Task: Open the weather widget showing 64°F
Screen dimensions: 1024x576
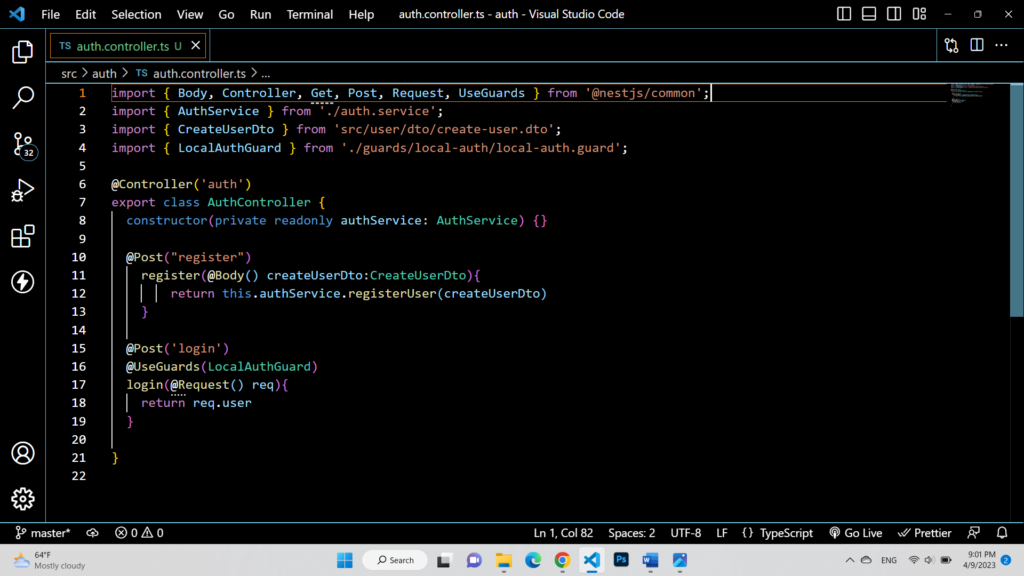Action: coord(50,560)
